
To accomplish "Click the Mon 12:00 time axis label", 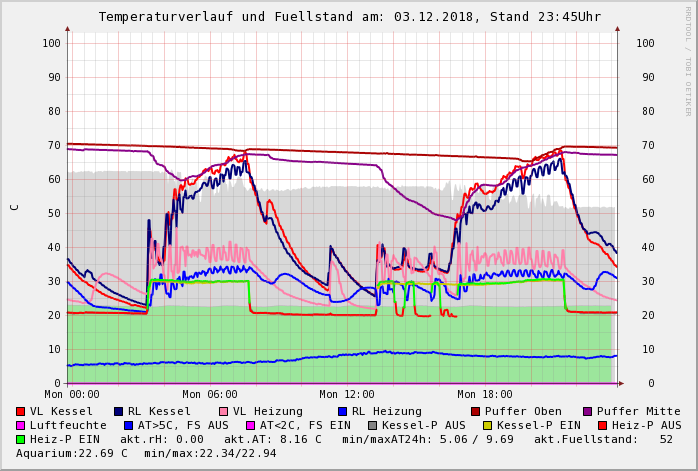I will 347,394.
